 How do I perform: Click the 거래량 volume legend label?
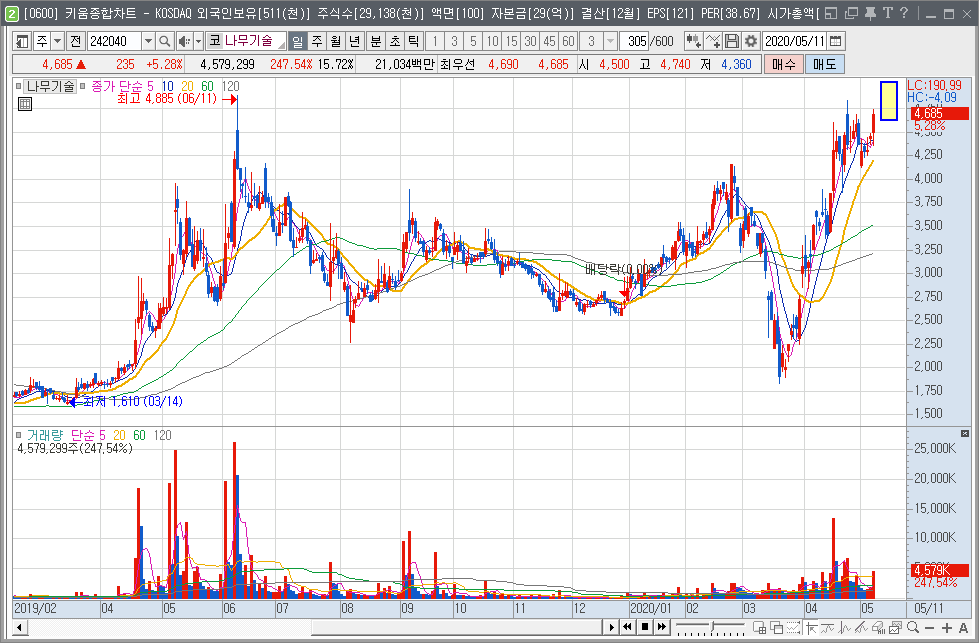(x=45, y=435)
